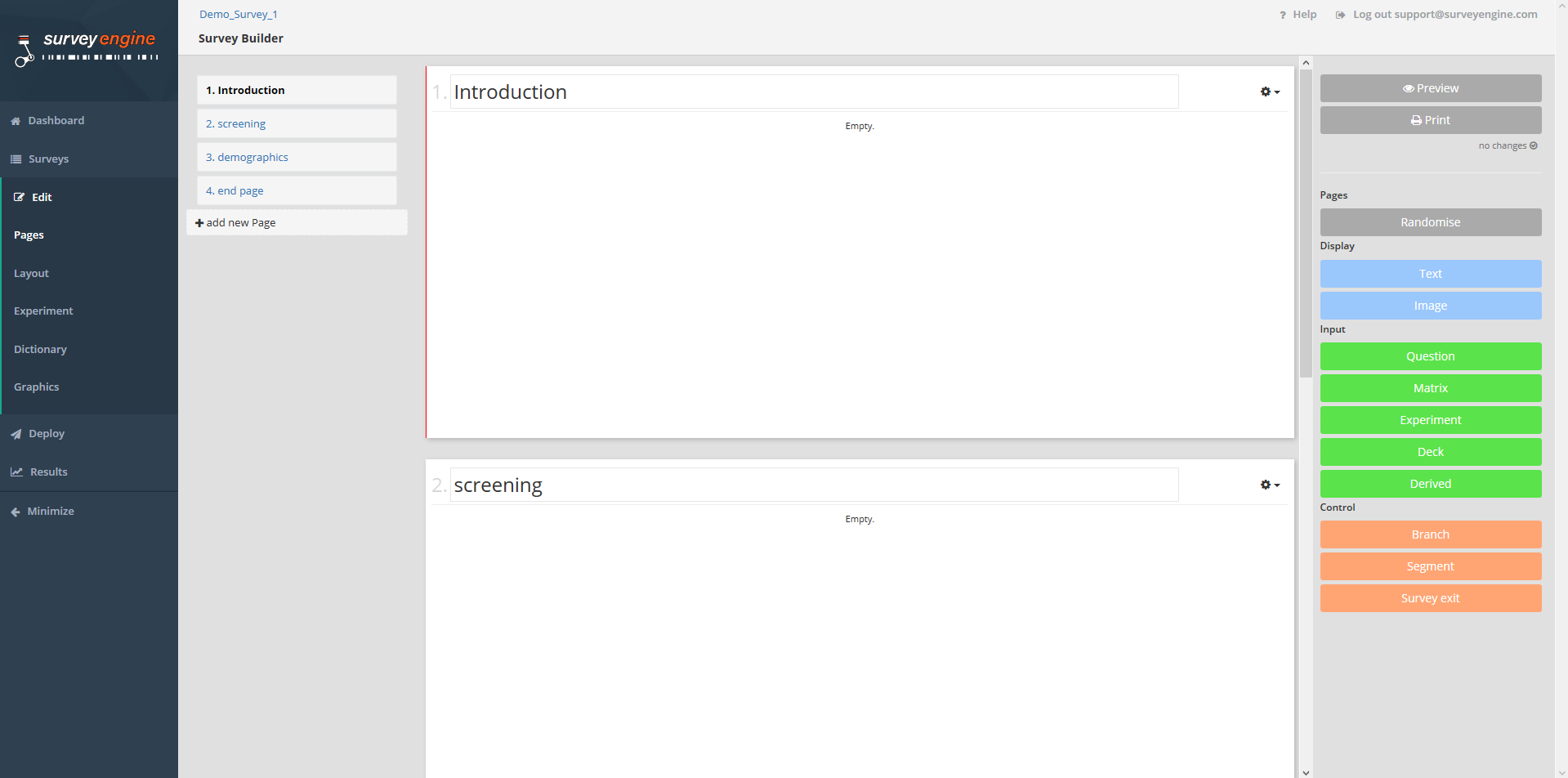Click the Dashboard home icon in sidebar

point(16,121)
